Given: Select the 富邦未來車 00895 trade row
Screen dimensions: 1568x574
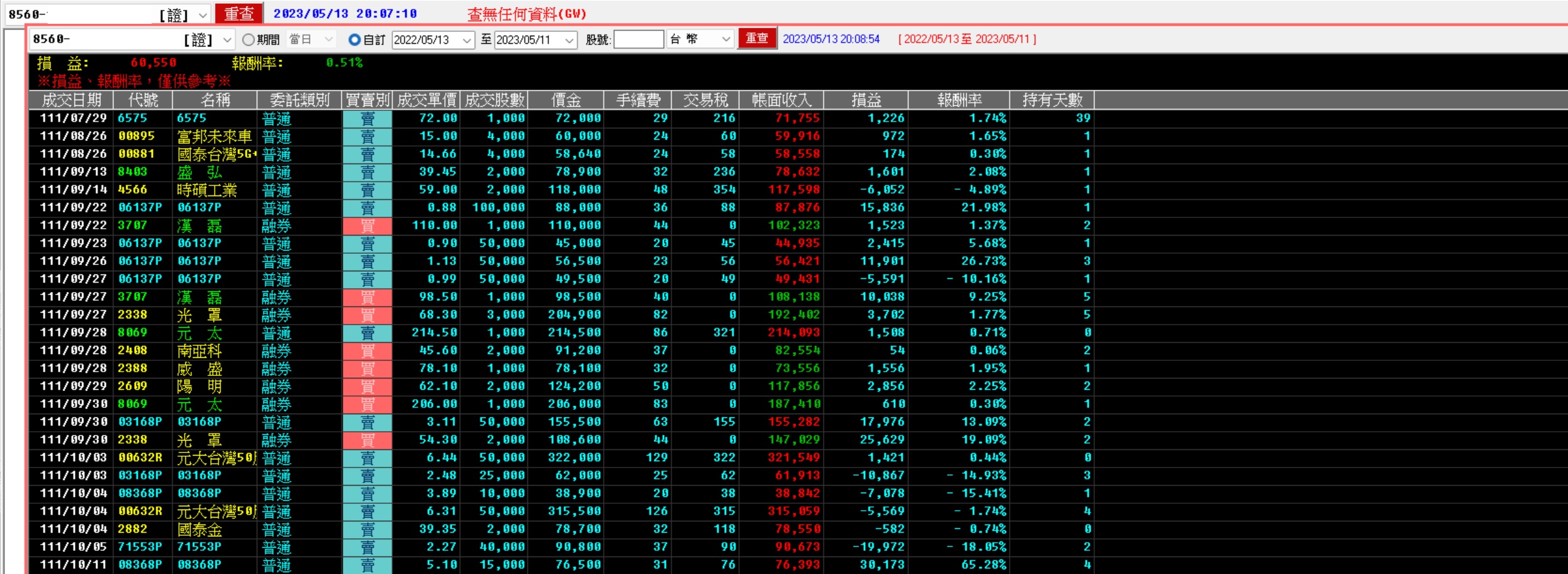Looking at the screenshot, I should coord(561,136).
